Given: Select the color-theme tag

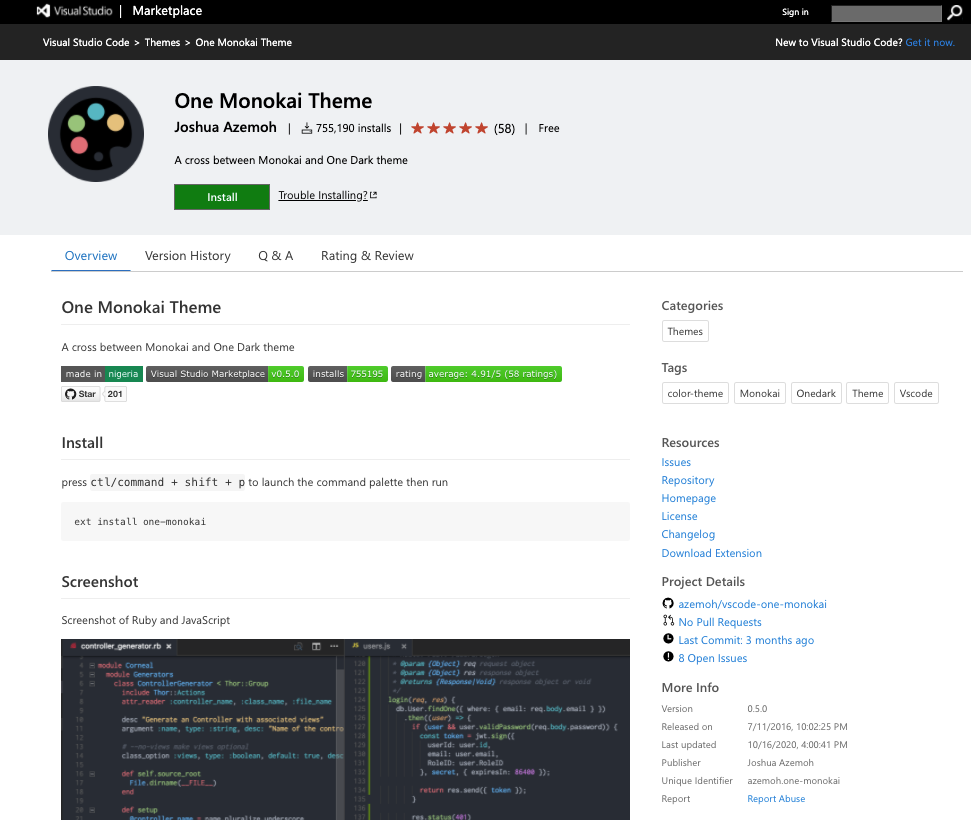Looking at the screenshot, I should pyautogui.click(x=695, y=393).
